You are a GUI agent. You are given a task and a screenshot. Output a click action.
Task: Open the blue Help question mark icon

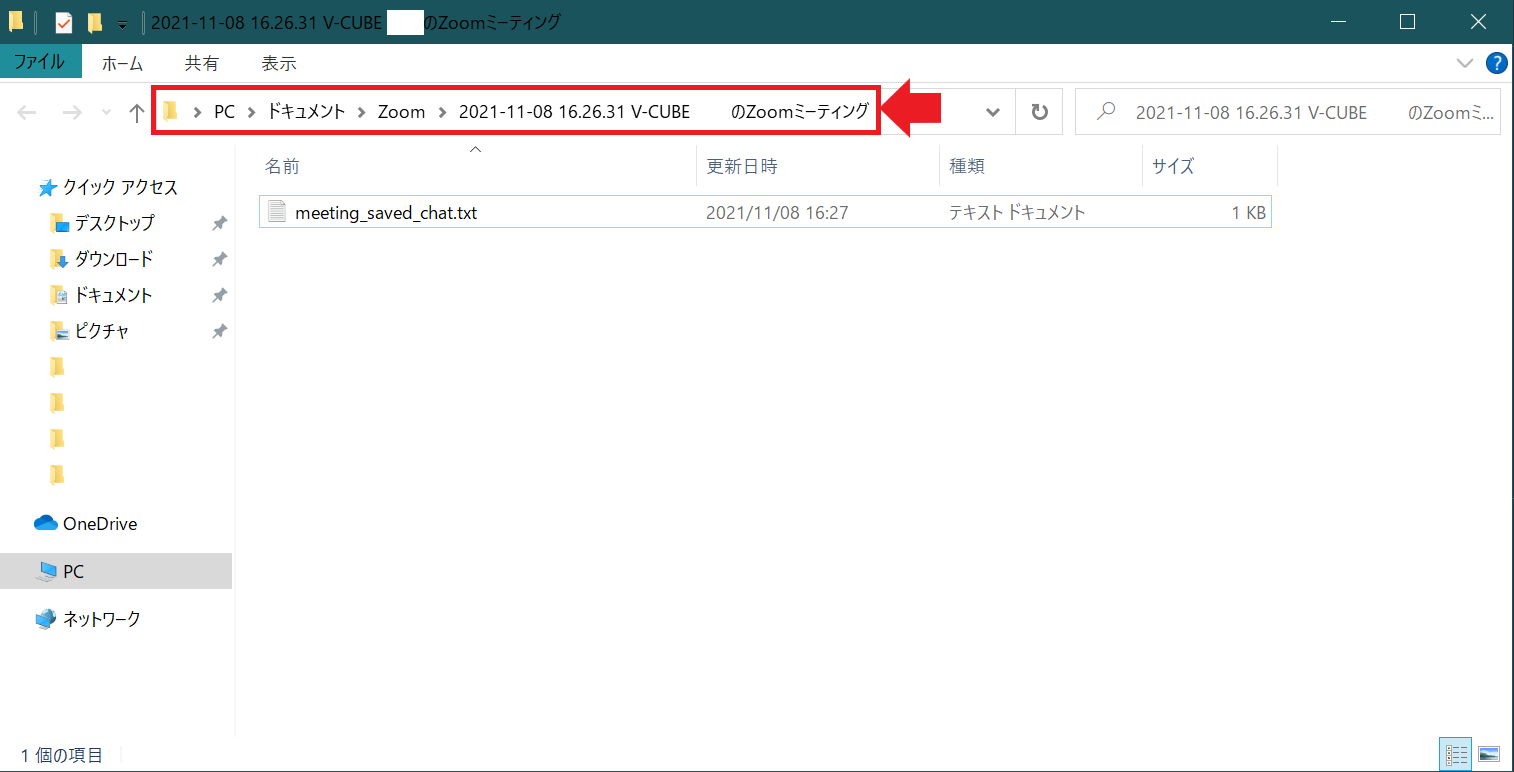1496,63
